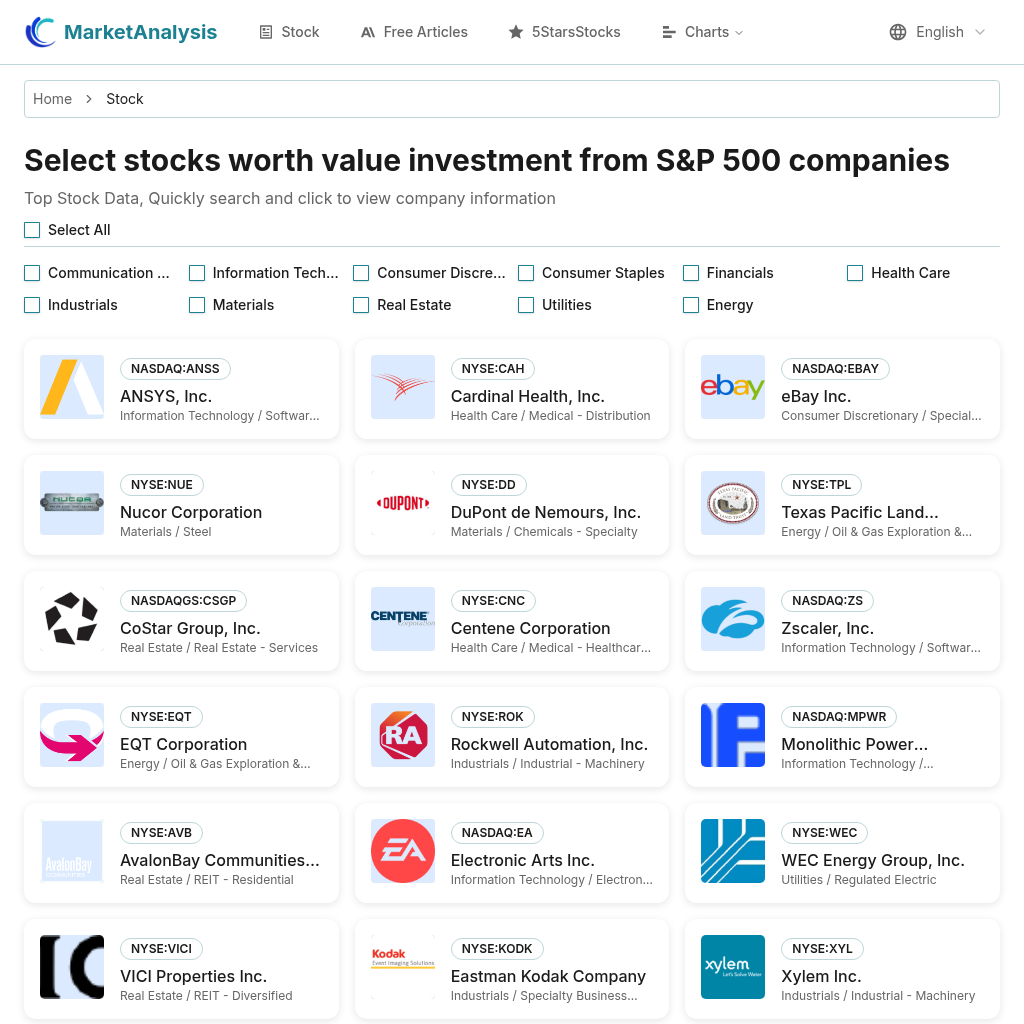Click the MarketAnalysis crescent logo icon
Viewport: 1024px width, 1024px height.
point(40,32)
